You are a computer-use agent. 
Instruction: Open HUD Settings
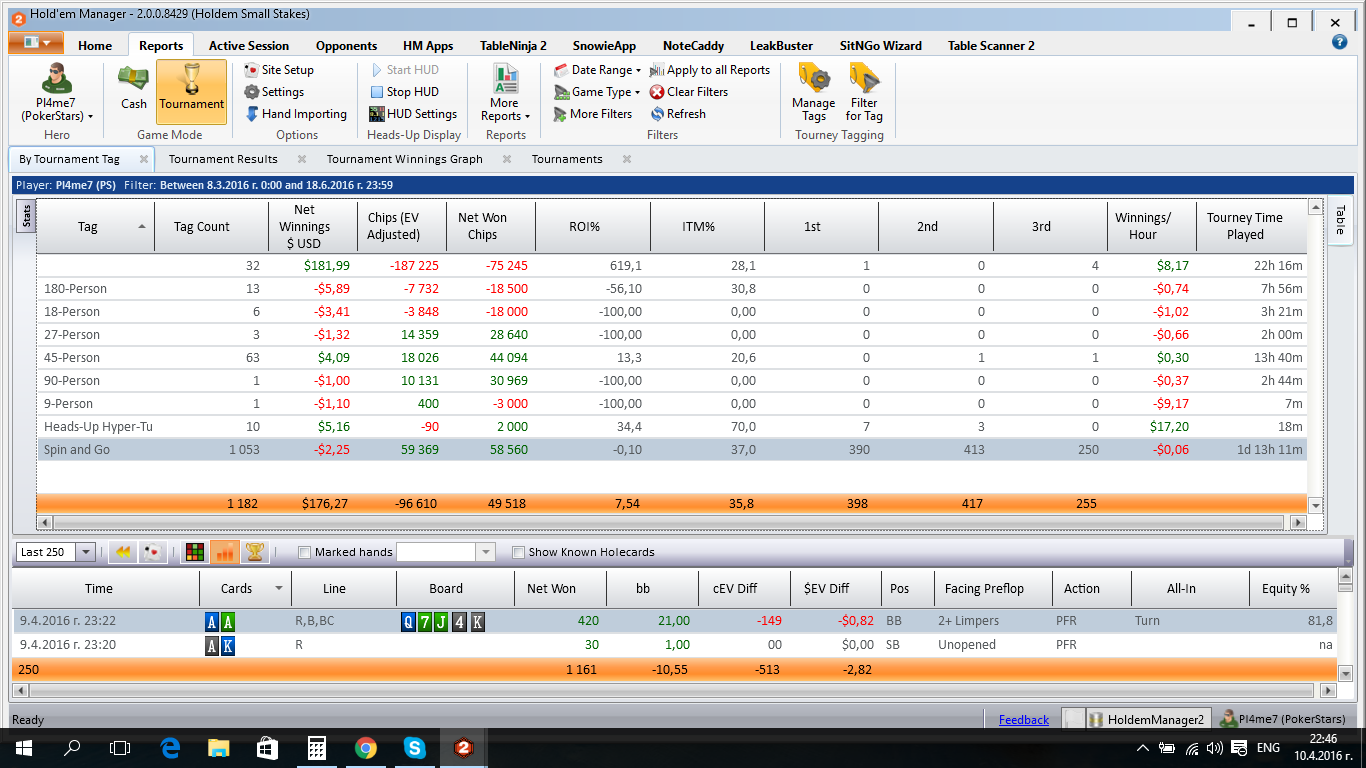[x=412, y=114]
